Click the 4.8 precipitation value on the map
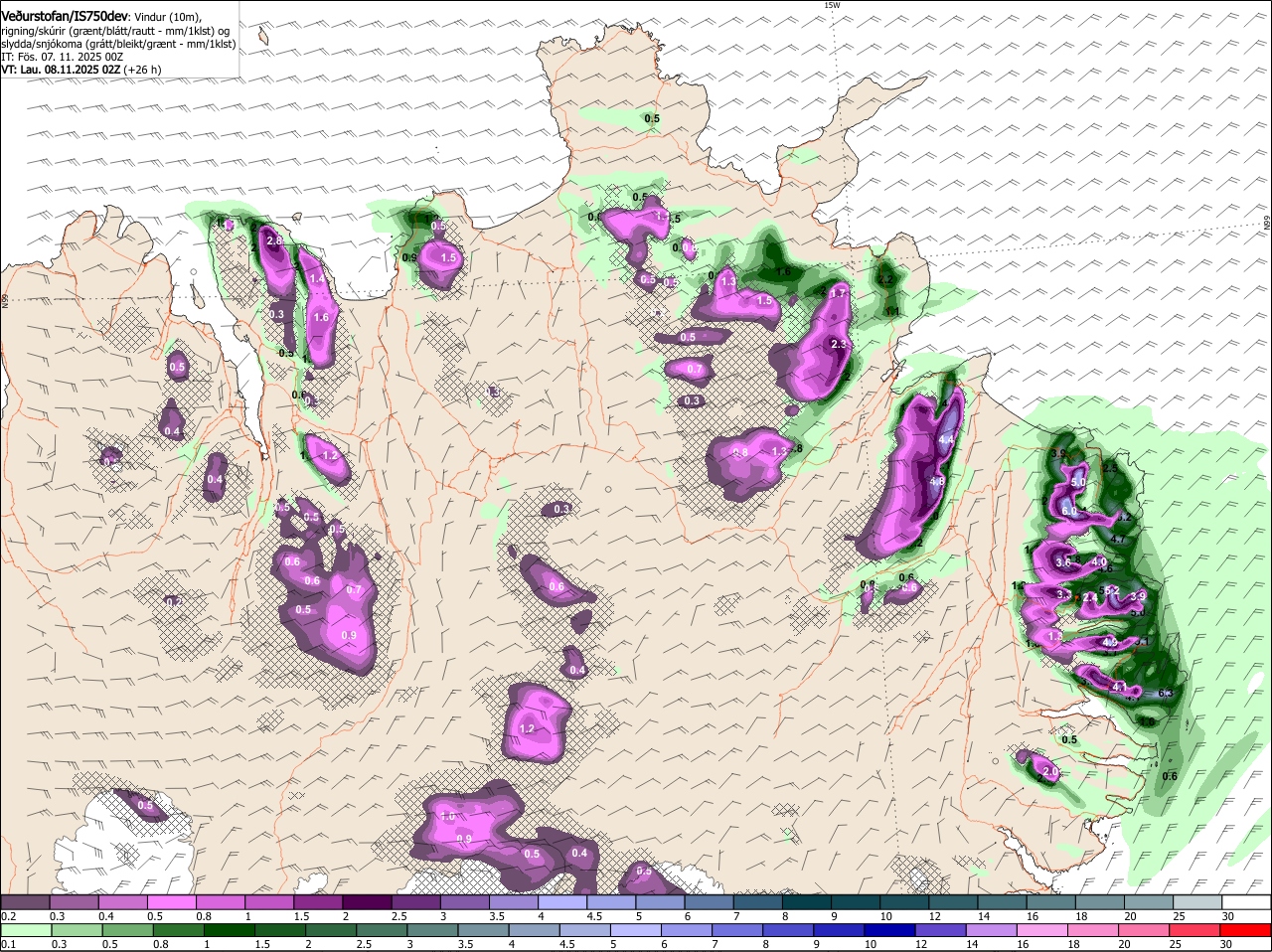The image size is (1272, 952). pos(936,482)
